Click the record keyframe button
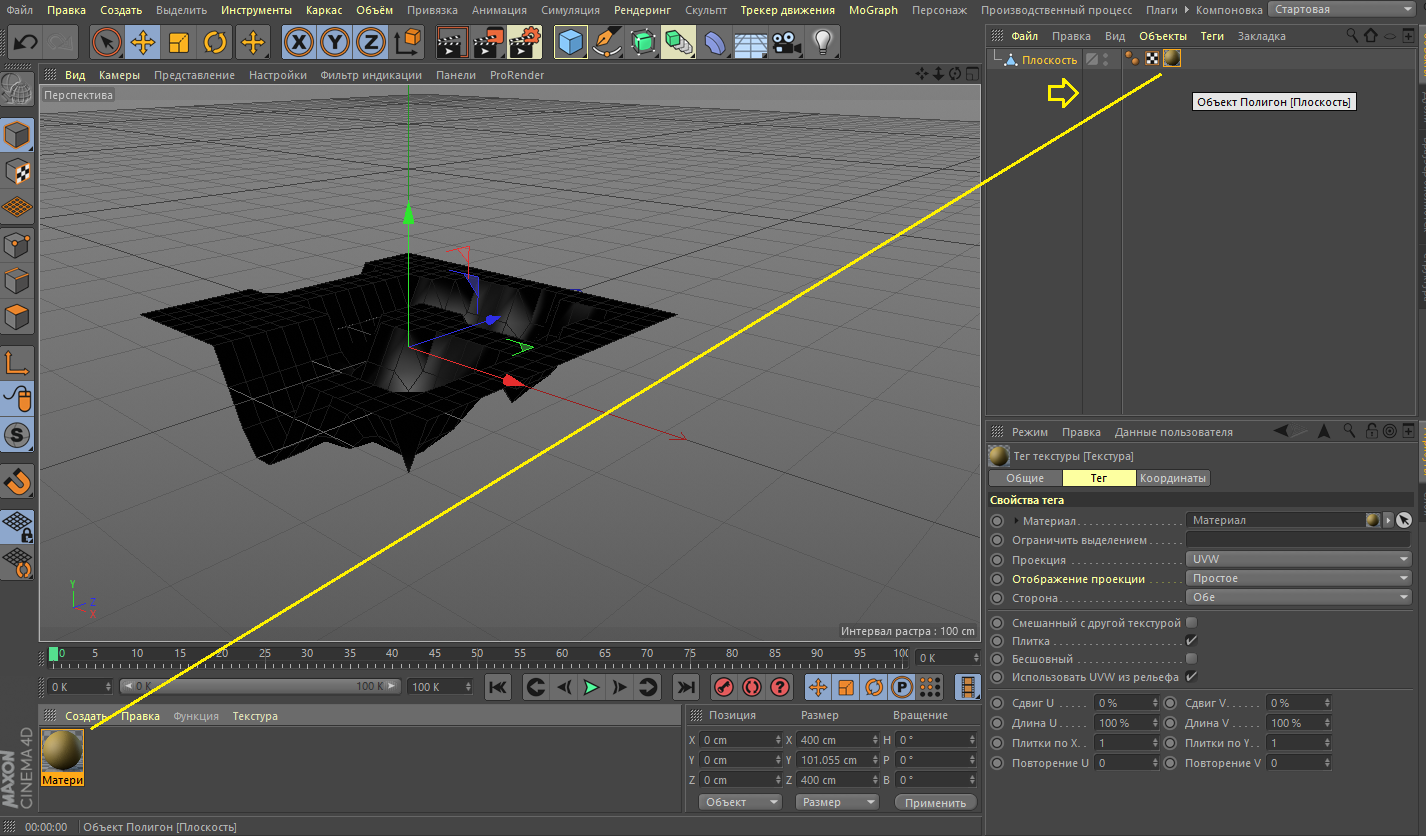 tap(724, 687)
